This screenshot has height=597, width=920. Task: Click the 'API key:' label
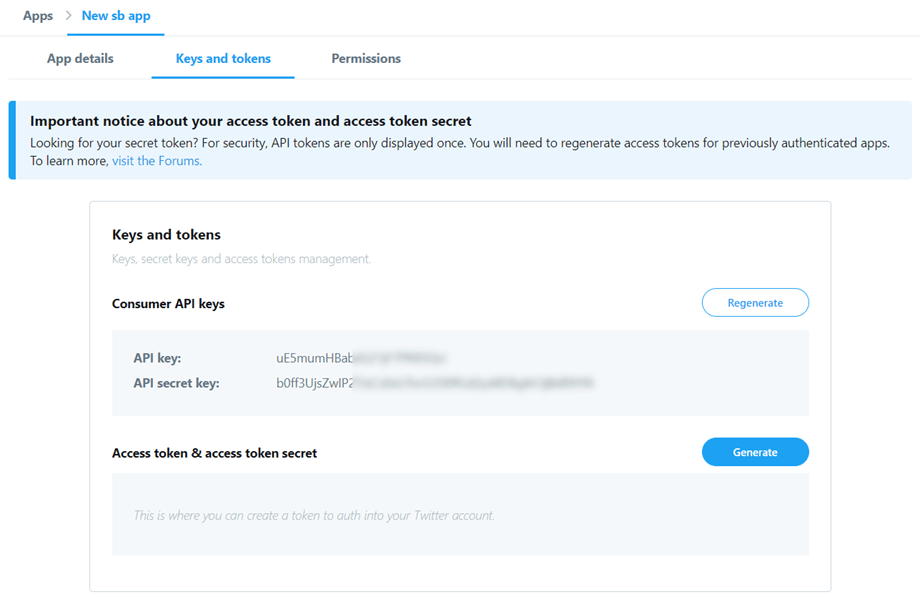click(x=157, y=358)
